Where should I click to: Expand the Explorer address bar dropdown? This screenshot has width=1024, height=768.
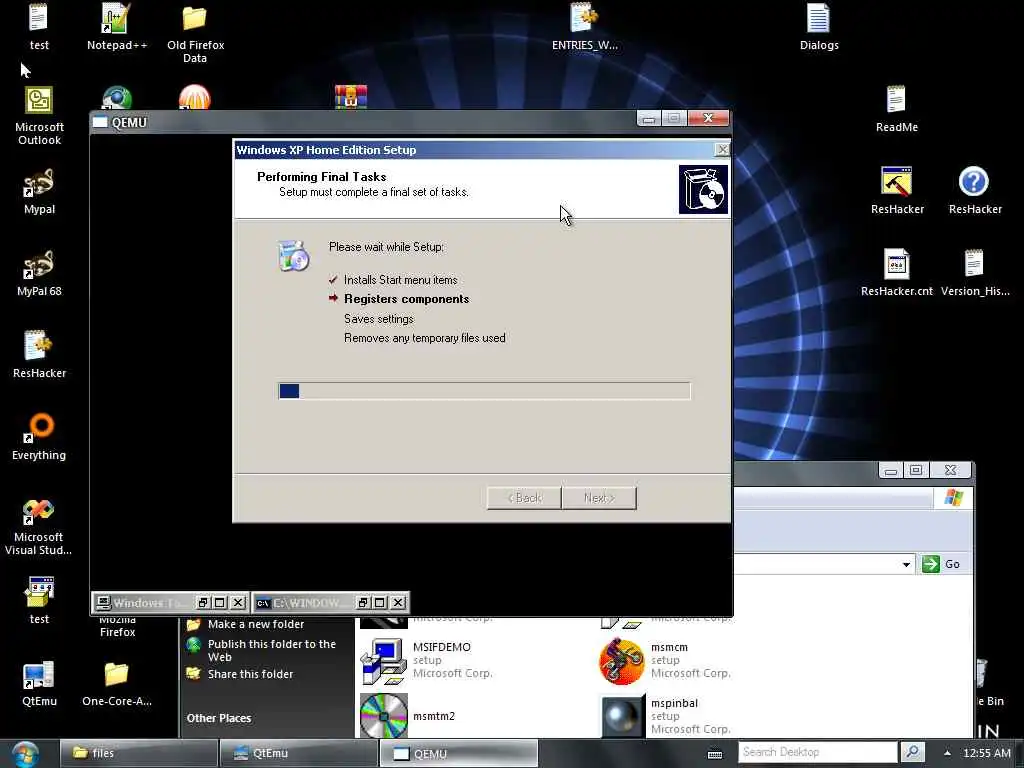tap(906, 564)
